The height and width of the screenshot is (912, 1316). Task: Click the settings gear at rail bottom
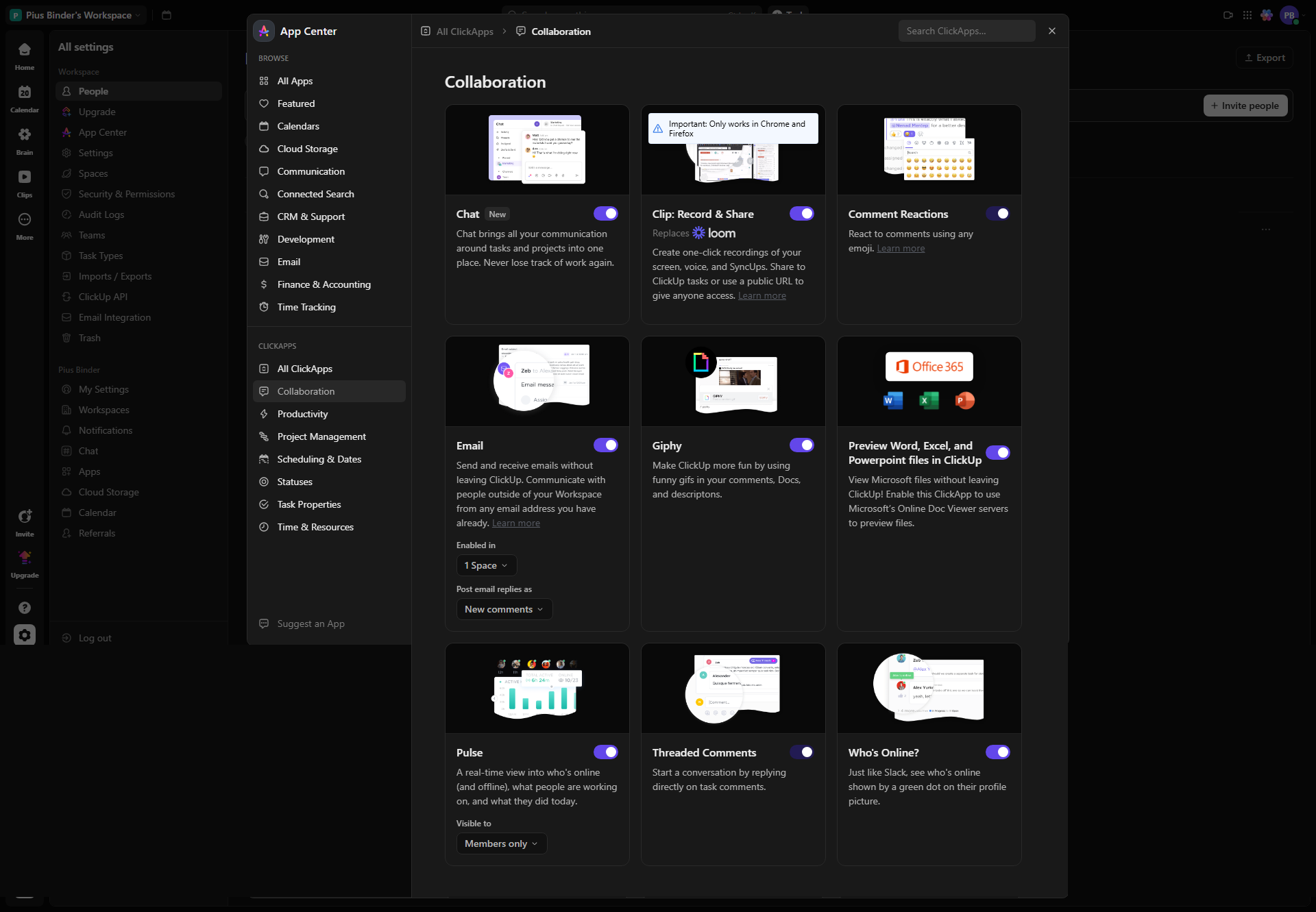coord(25,635)
